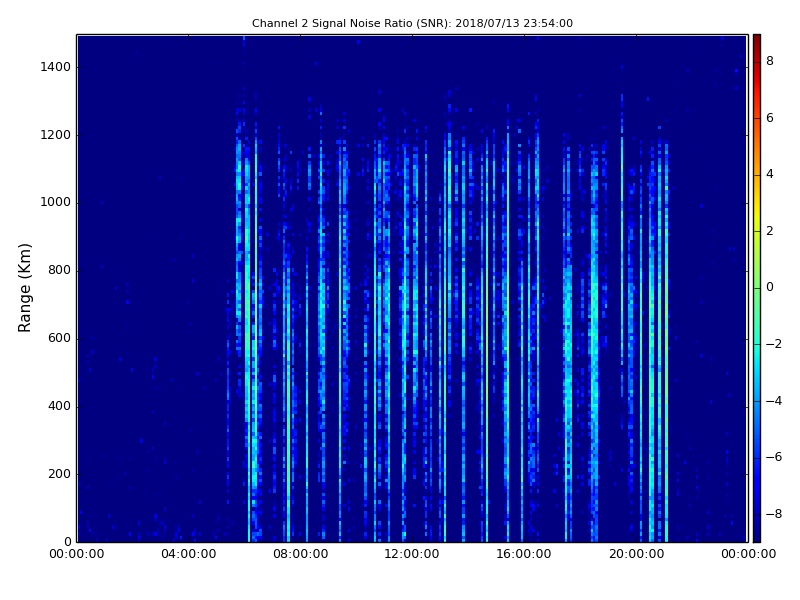This screenshot has height=600, width=800.
Task: Click the 1400 range tick label
Action: point(55,67)
